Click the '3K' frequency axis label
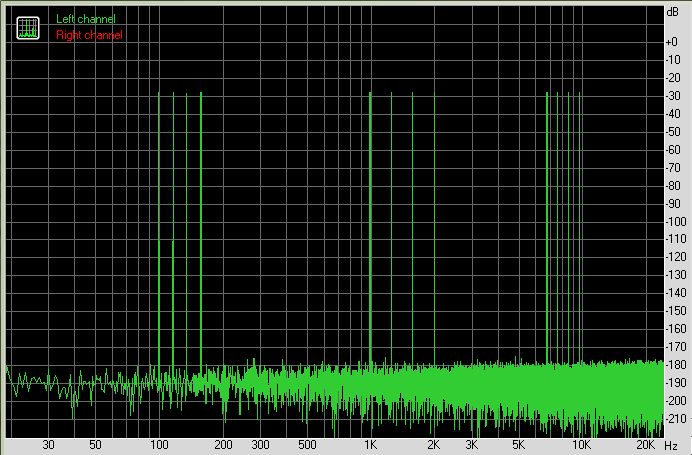 tap(471, 445)
